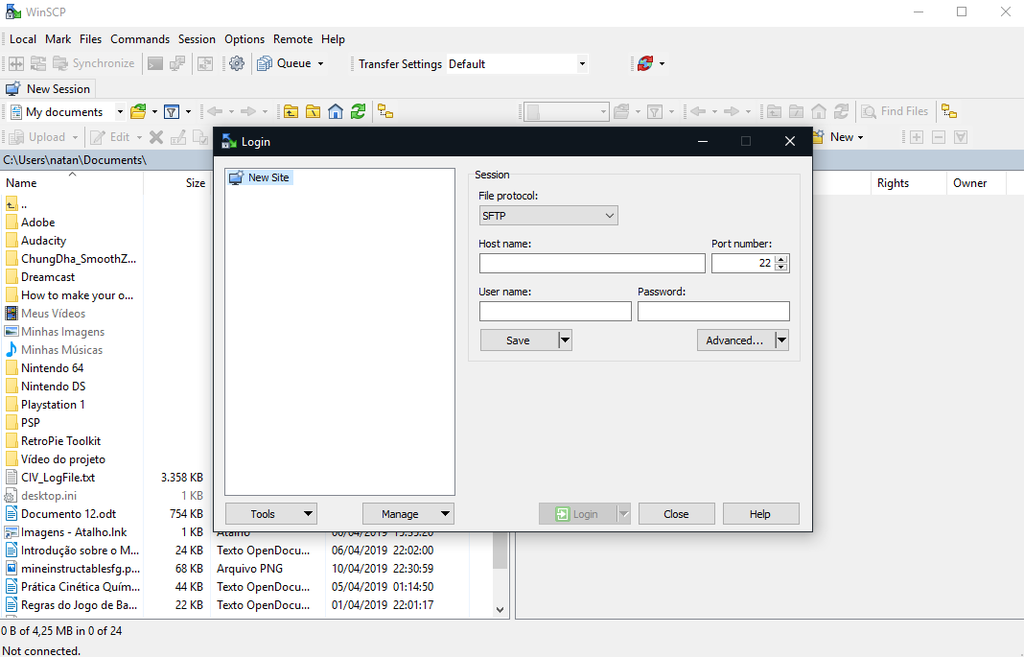Open the Options menu

[x=244, y=39]
